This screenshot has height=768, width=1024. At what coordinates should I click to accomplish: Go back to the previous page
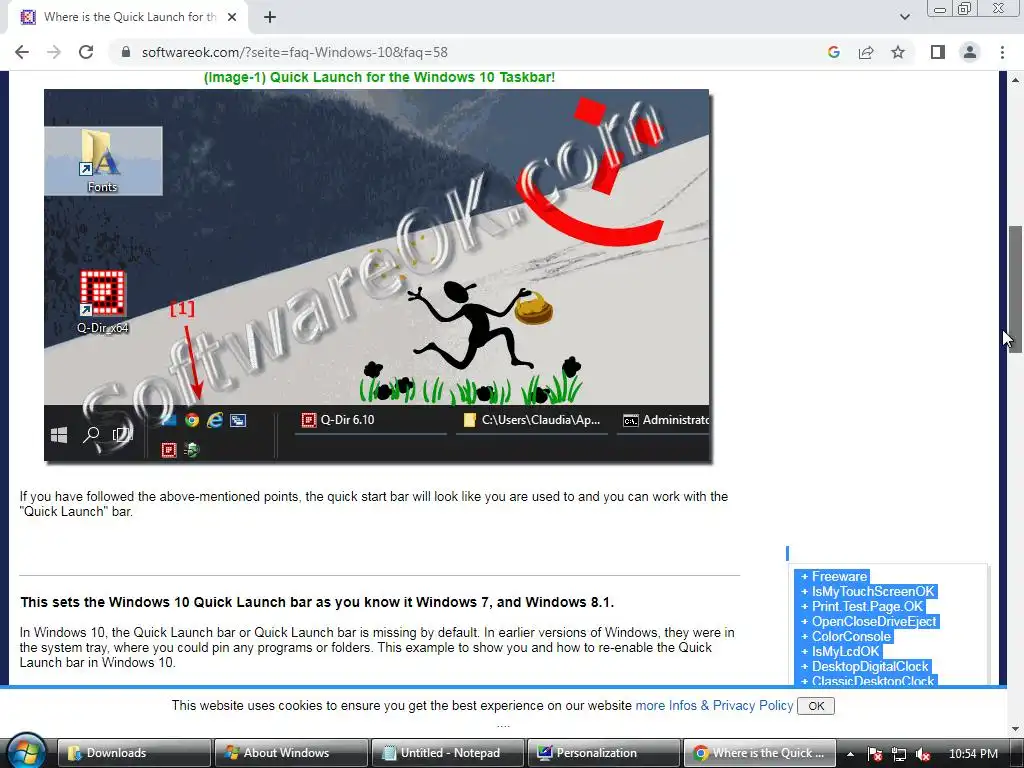[x=22, y=52]
